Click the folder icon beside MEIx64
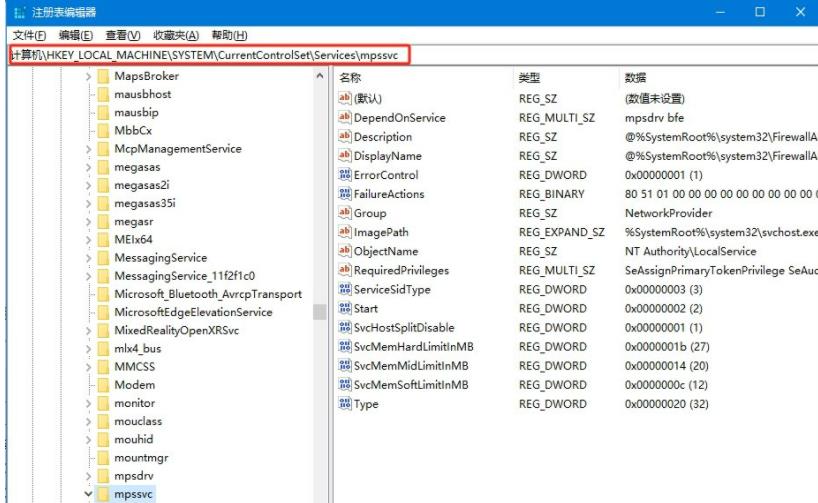818x503 pixels. 103,239
